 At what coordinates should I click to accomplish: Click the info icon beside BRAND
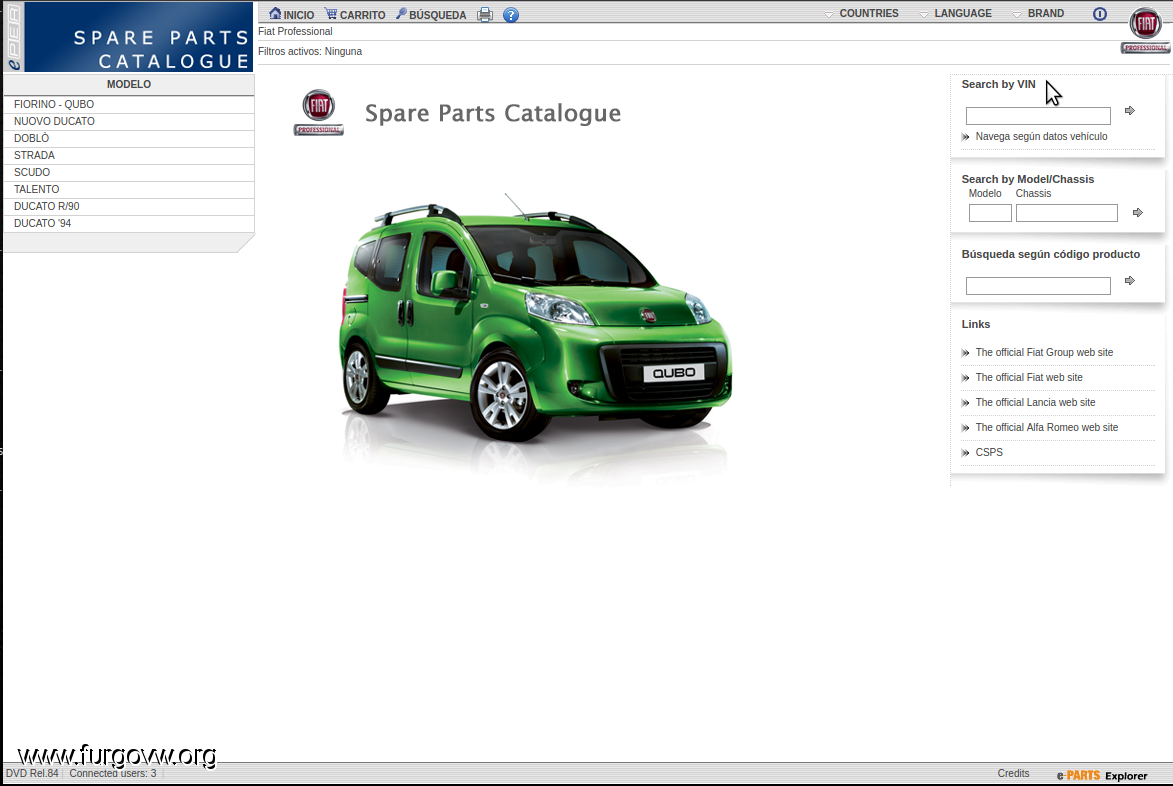tap(1100, 14)
